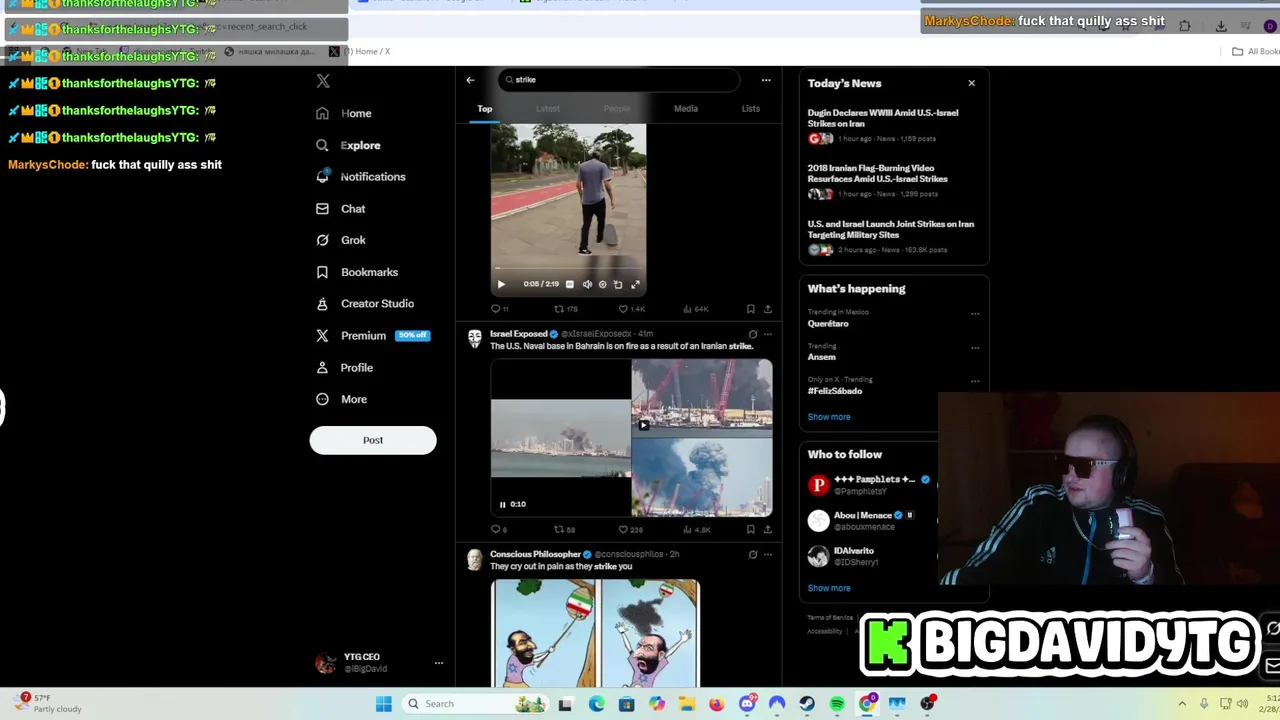Open more options on Conscious Philosopher post

click(x=767, y=554)
